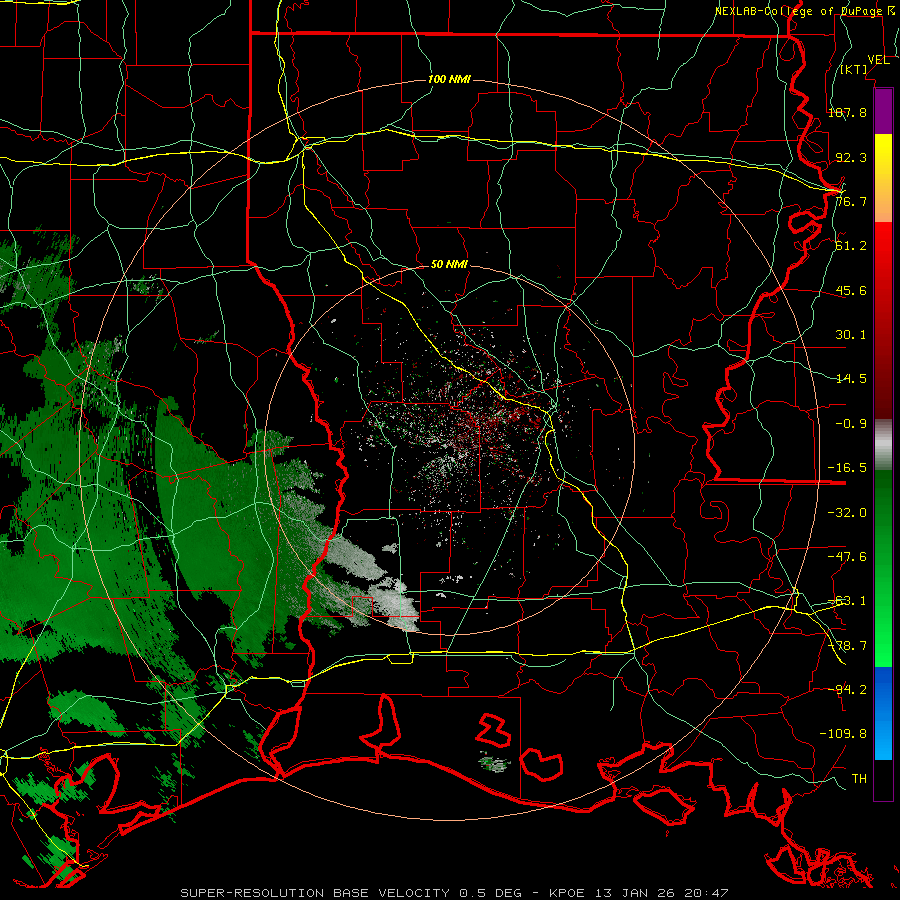Click the -32.0 velocity scale value

[x=847, y=513]
